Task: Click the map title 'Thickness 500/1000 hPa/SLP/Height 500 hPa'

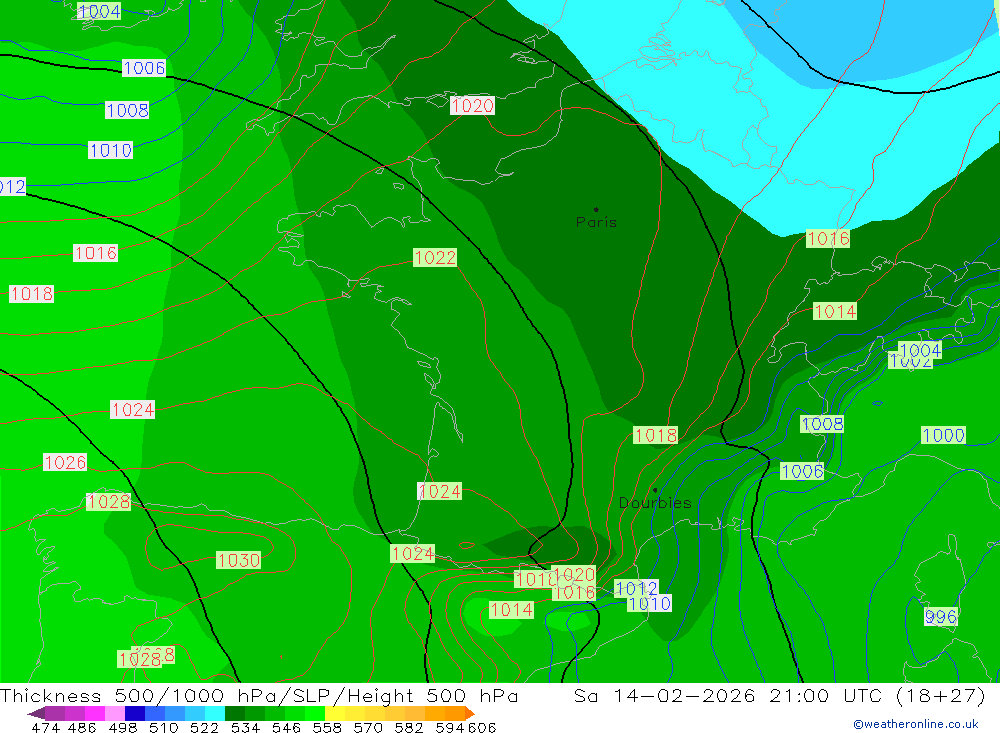Action: click(x=259, y=695)
